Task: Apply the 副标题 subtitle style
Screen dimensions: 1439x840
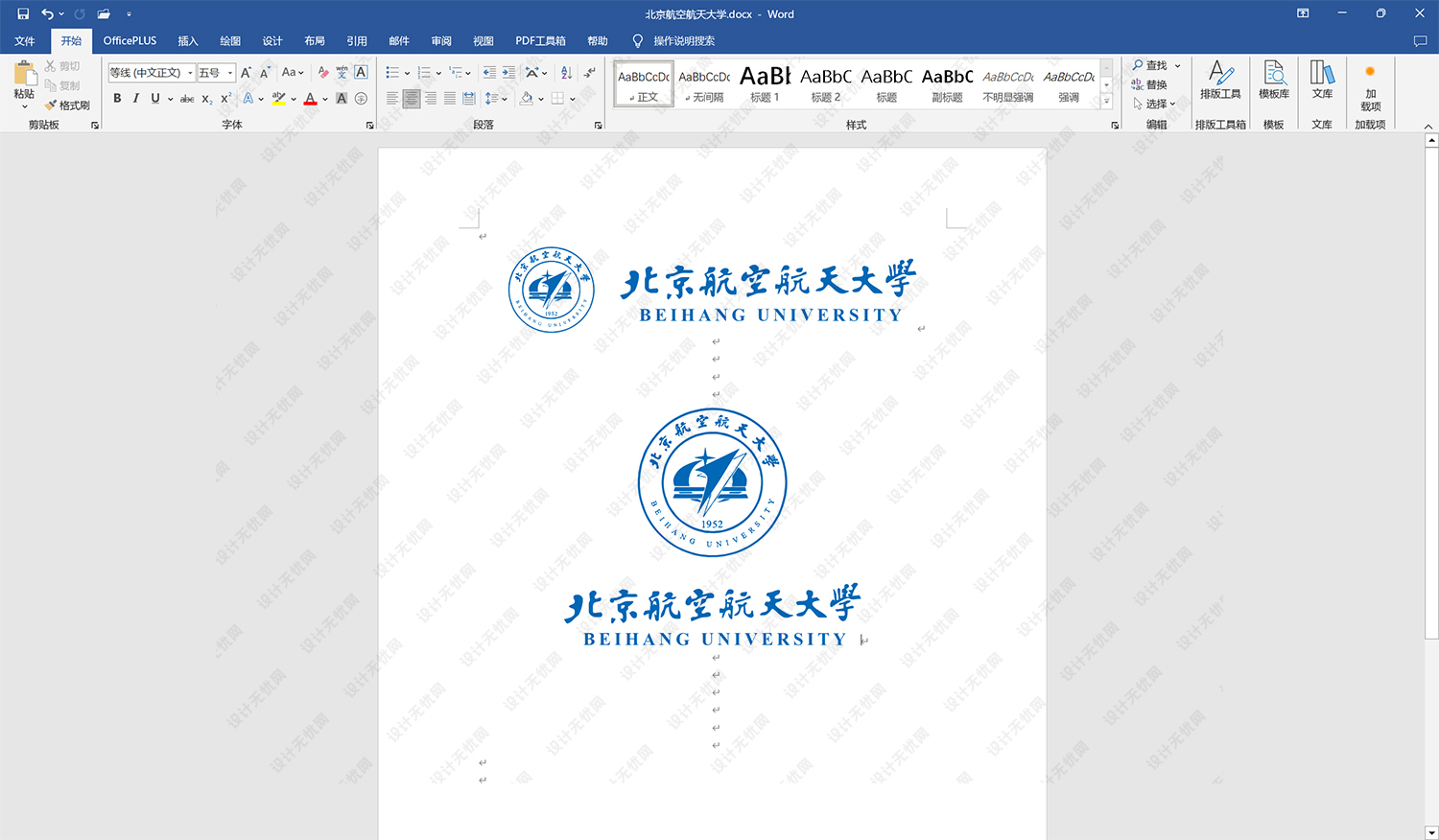Action: tap(947, 84)
